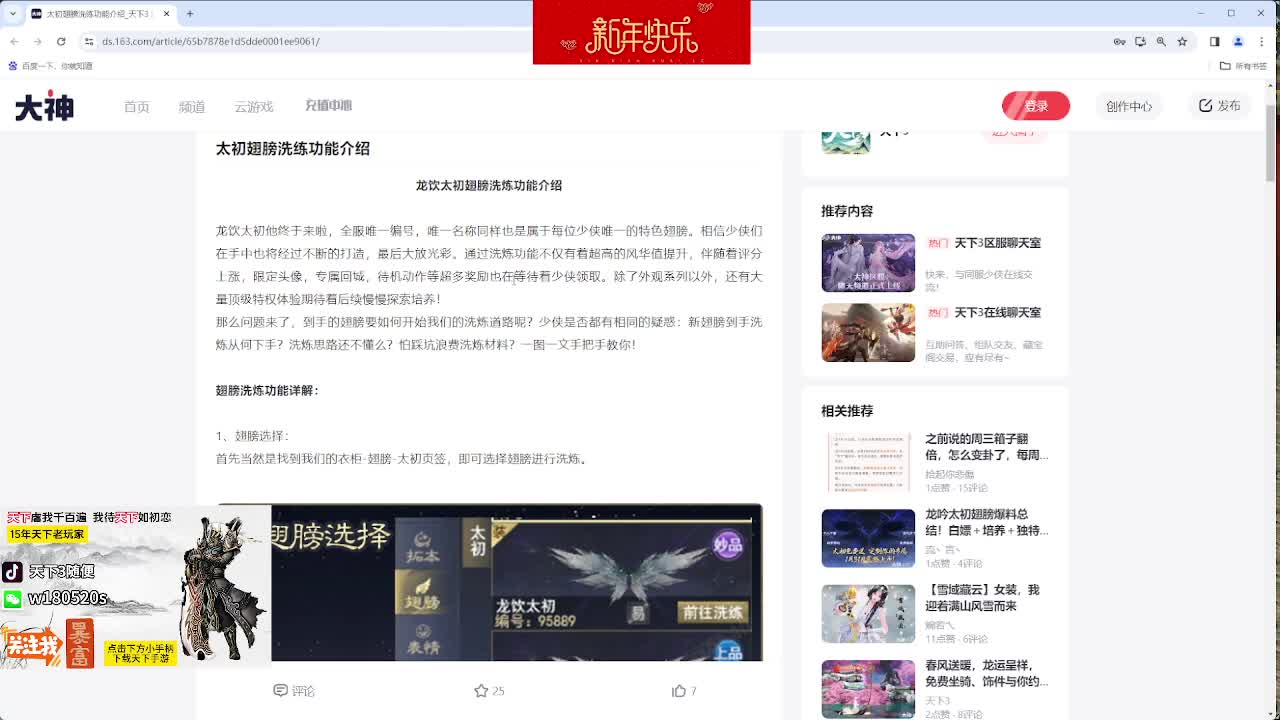This screenshot has height=720, width=1280.
Task: Open the browser profile avatar
Action: coord(1238,41)
